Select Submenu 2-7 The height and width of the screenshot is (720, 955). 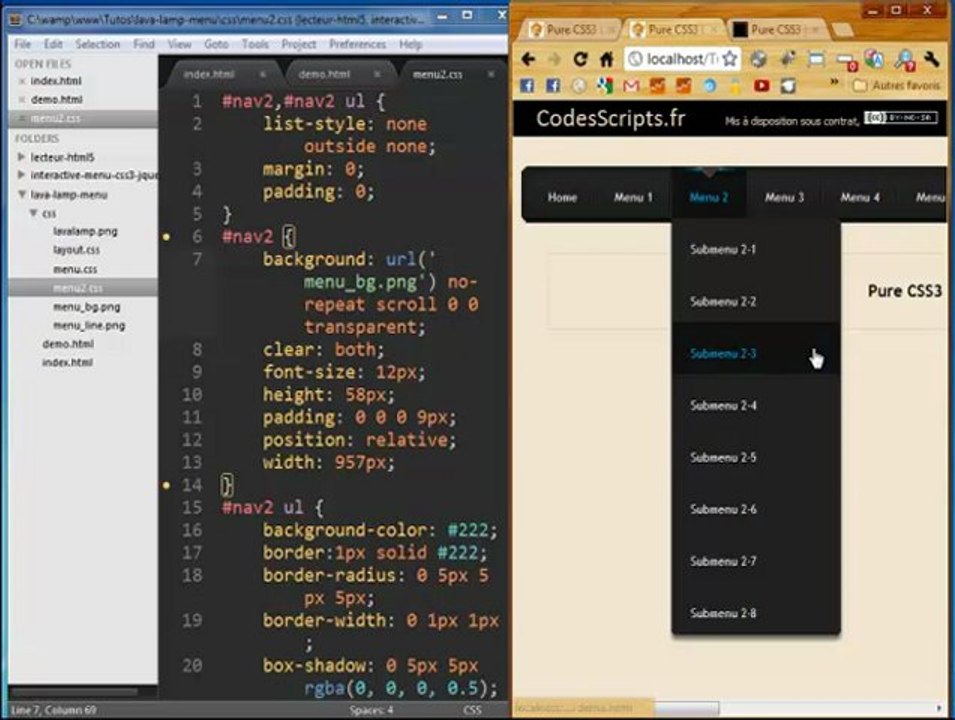click(x=756, y=561)
